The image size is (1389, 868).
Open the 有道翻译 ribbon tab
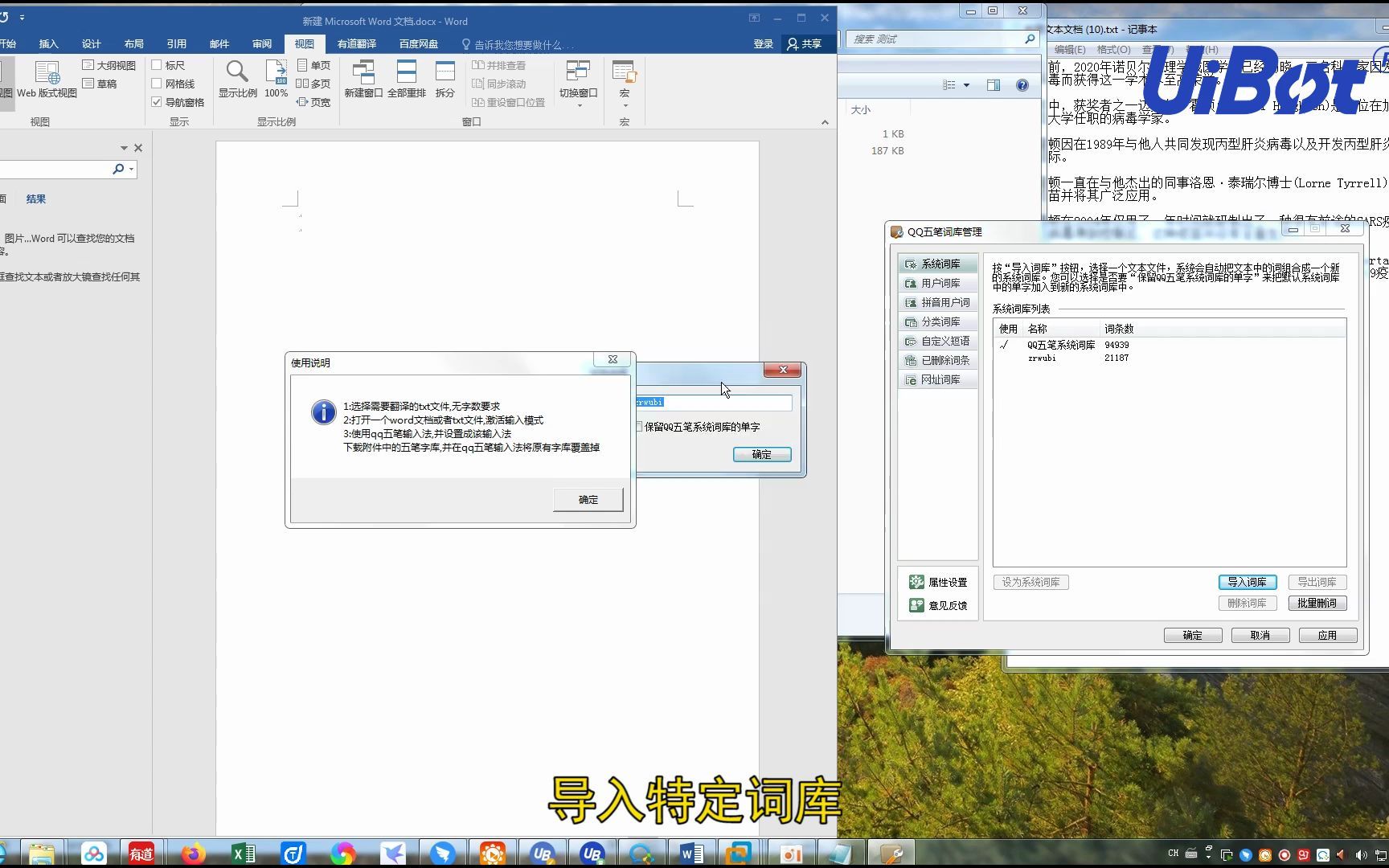click(357, 43)
